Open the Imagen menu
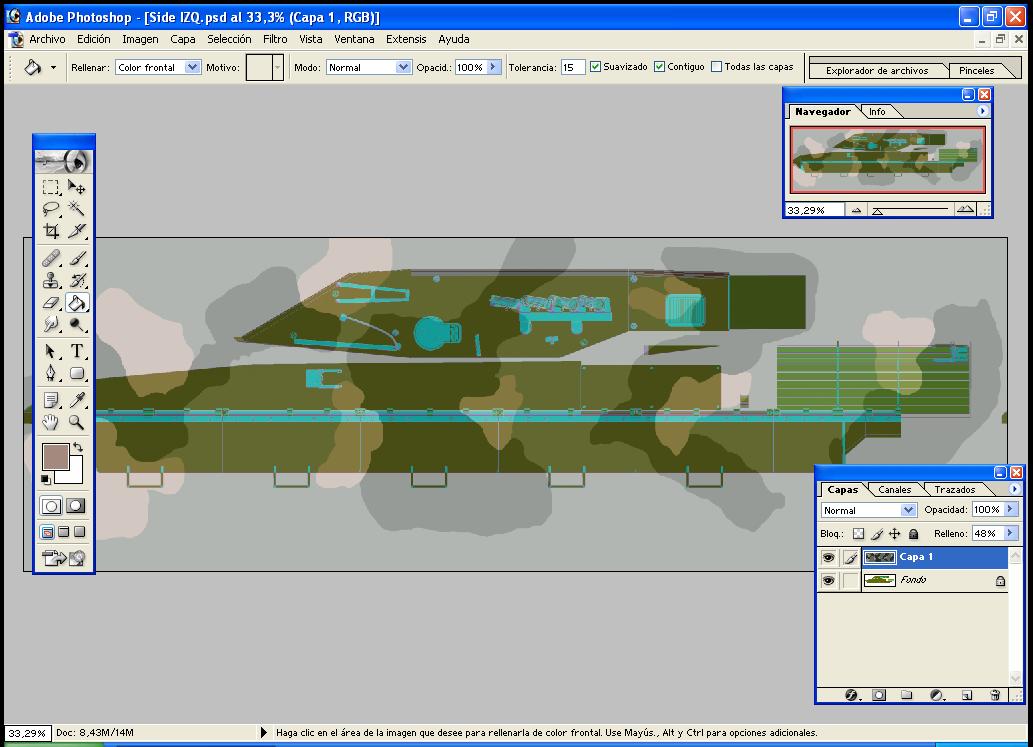 (140, 39)
